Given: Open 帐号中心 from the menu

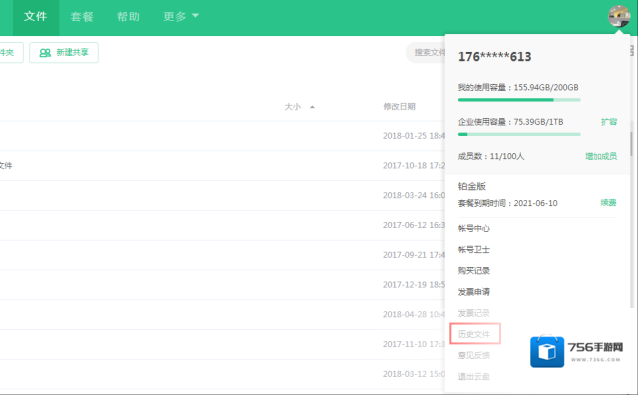Looking at the screenshot, I should pos(474,228).
